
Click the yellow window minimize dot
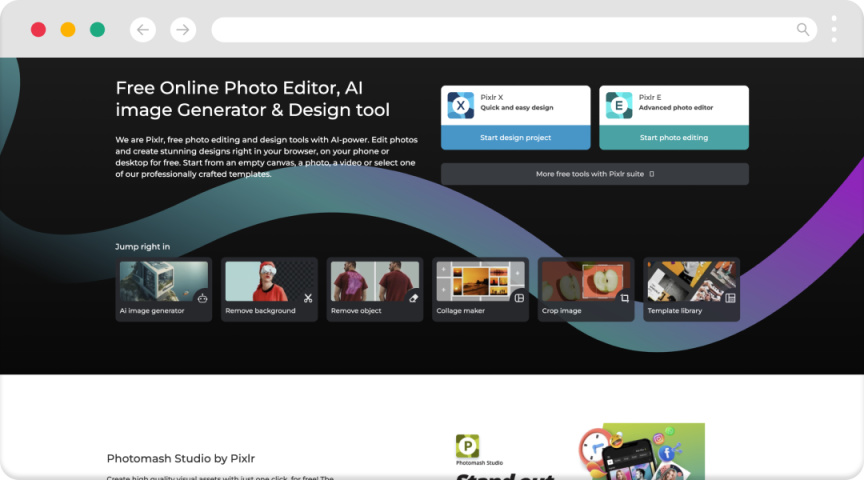(68, 30)
